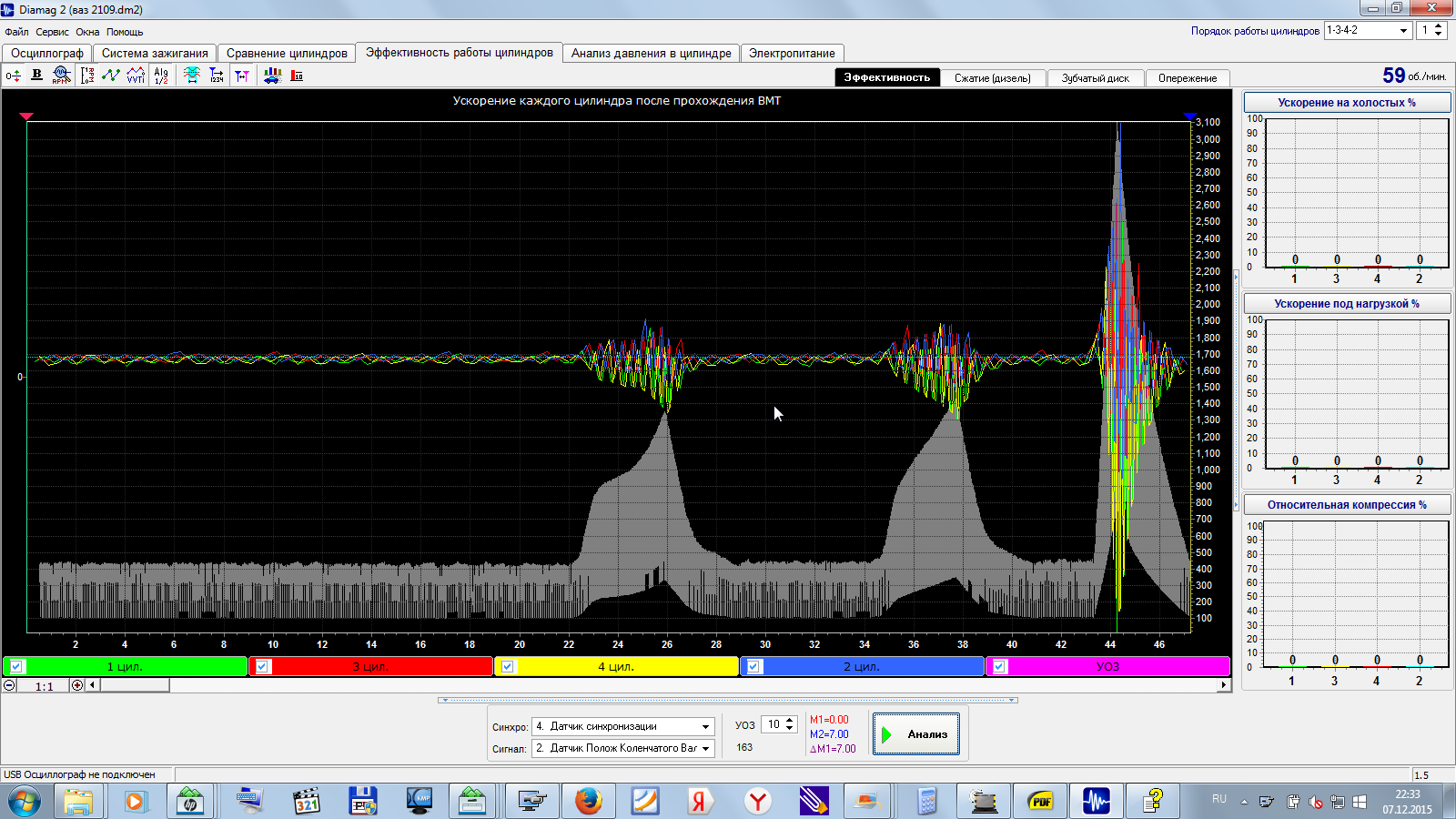Toggle the 4 цил. checkbox
This screenshot has height=819, width=1456.
tap(508, 666)
